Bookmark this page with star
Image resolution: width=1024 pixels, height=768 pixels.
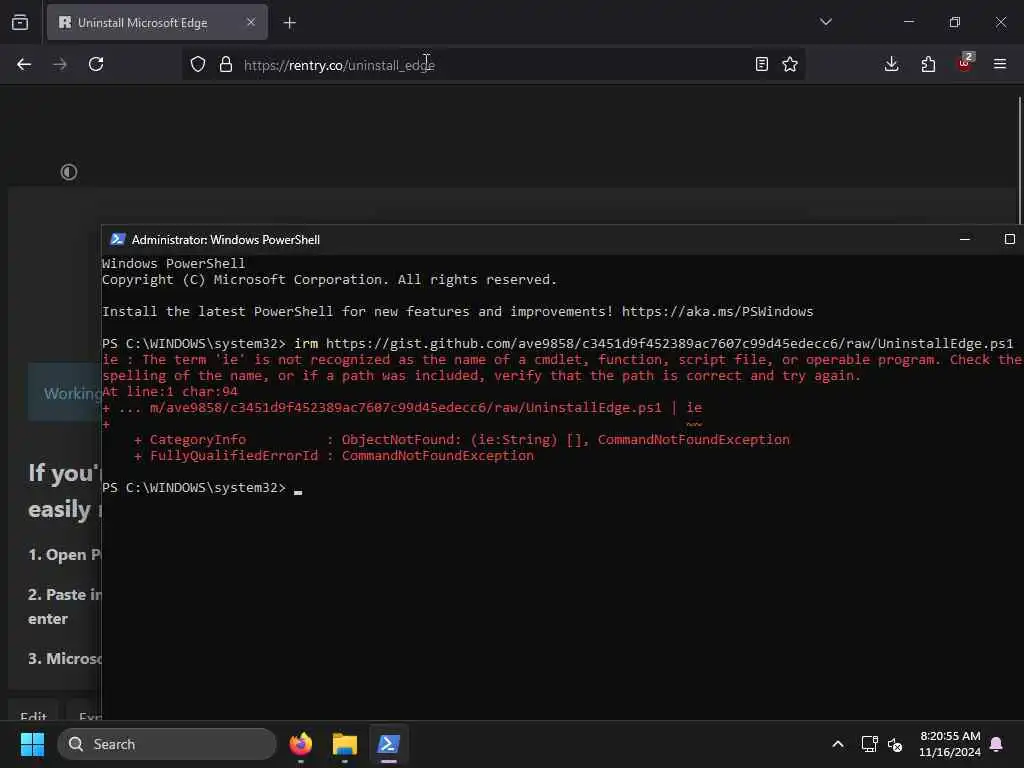tap(790, 64)
